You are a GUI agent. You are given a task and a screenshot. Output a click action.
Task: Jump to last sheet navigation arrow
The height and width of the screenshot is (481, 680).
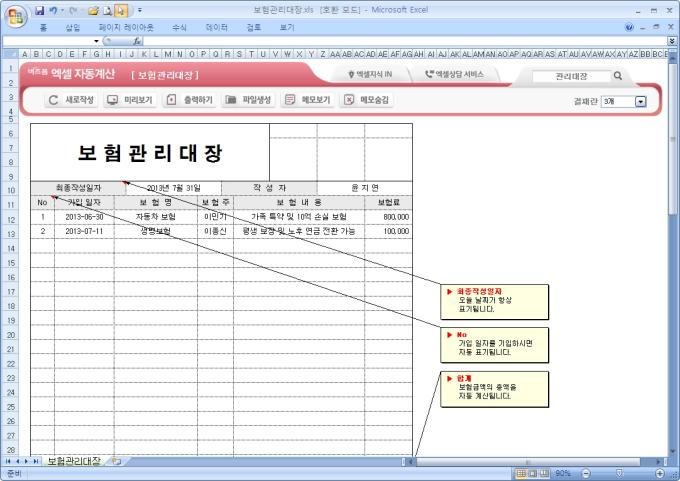click(36, 461)
